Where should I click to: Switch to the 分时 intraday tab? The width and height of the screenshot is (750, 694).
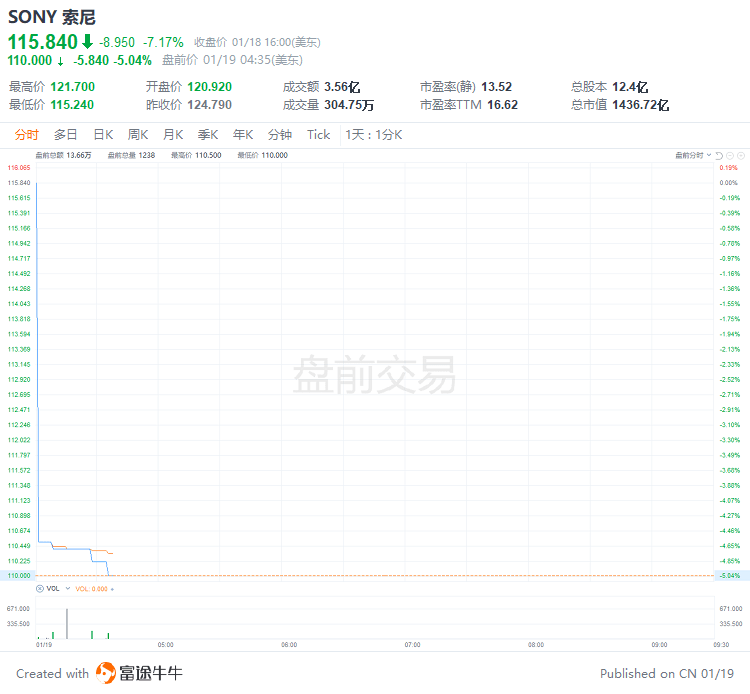coord(26,135)
